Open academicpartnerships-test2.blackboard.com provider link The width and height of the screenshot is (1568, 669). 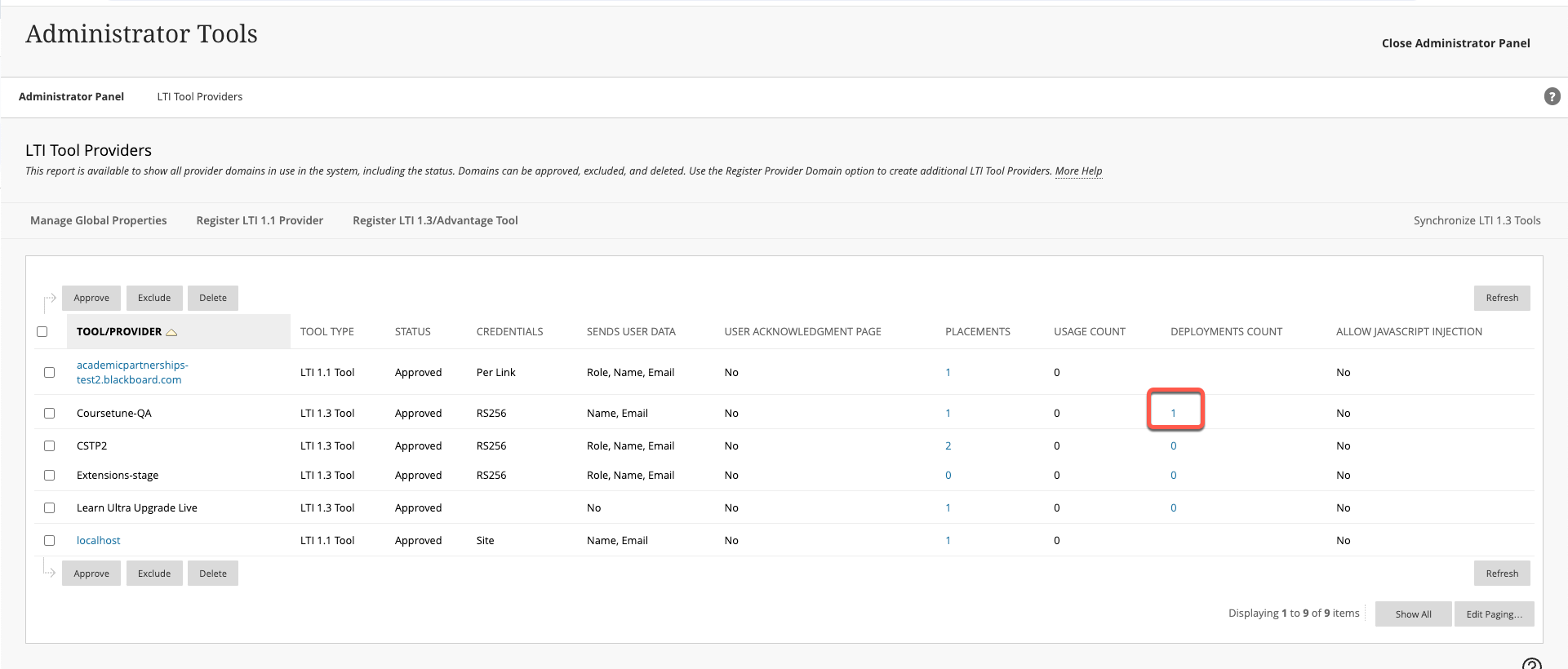[x=132, y=372]
